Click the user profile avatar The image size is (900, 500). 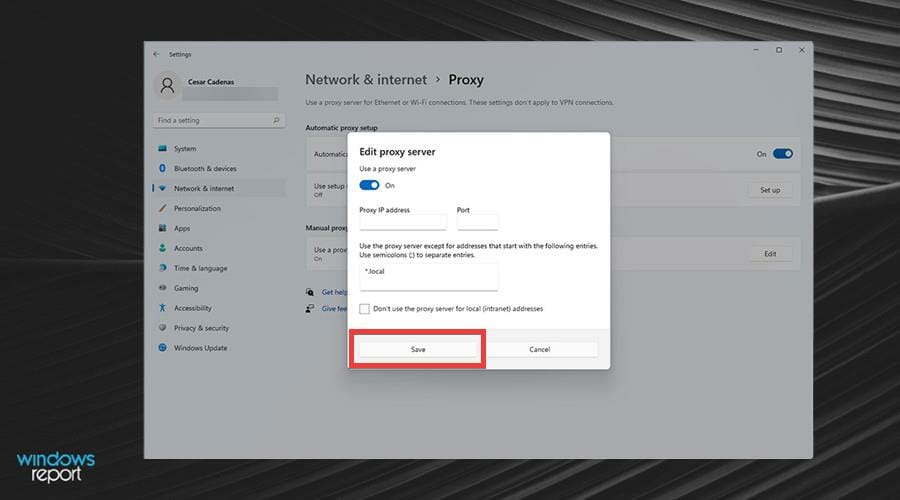click(167, 86)
